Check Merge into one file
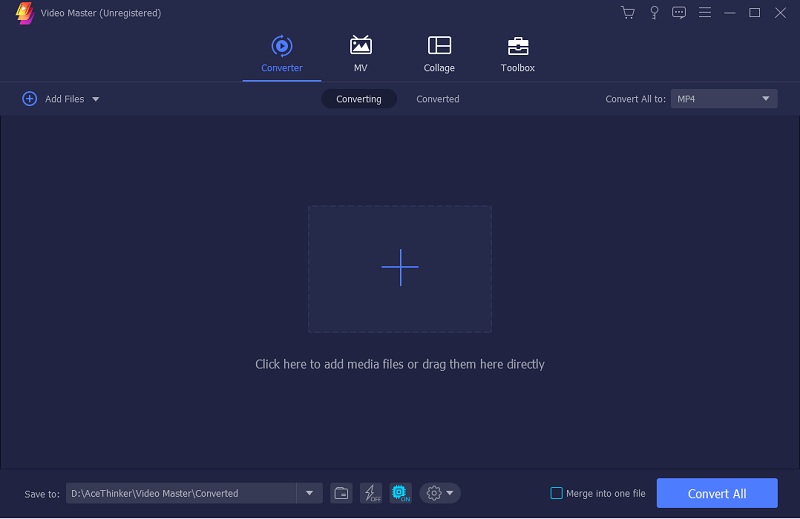The width and height of the screenshot is (800, 519). click(x=557, y=493)
